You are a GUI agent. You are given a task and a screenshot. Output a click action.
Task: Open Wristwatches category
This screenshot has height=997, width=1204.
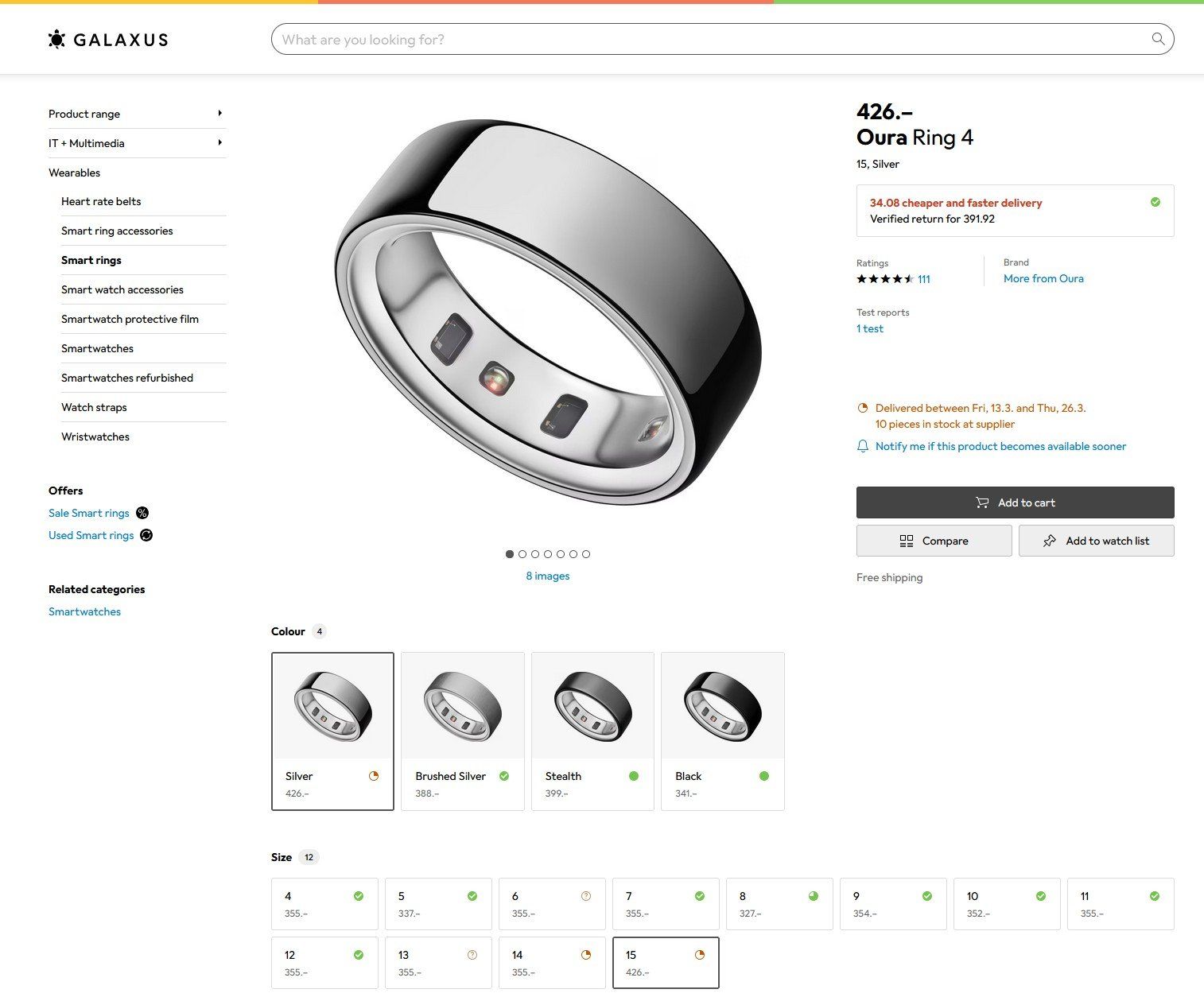(95, 436)
